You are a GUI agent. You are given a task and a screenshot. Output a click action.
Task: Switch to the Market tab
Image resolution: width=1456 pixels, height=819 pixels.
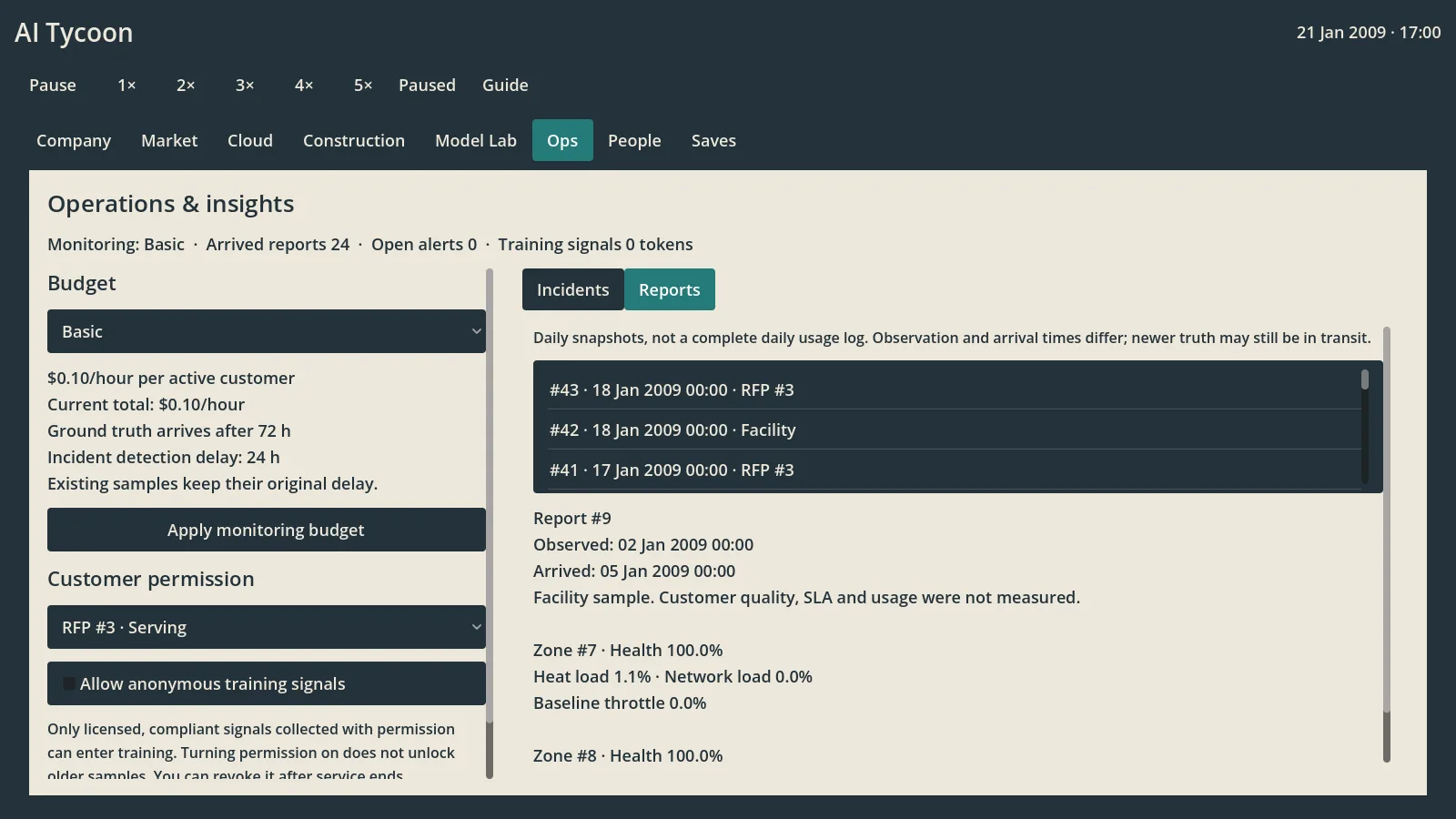pyautogui.click(x=169, y=140)
